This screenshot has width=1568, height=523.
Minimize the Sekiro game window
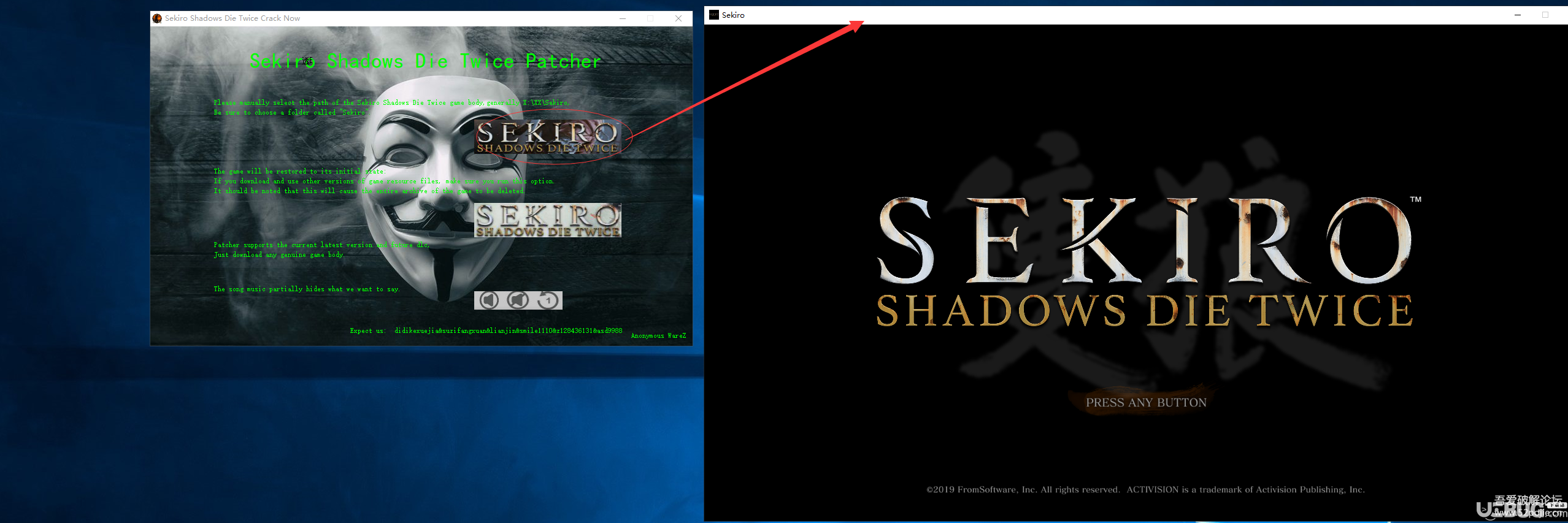tap(1518, 15)
